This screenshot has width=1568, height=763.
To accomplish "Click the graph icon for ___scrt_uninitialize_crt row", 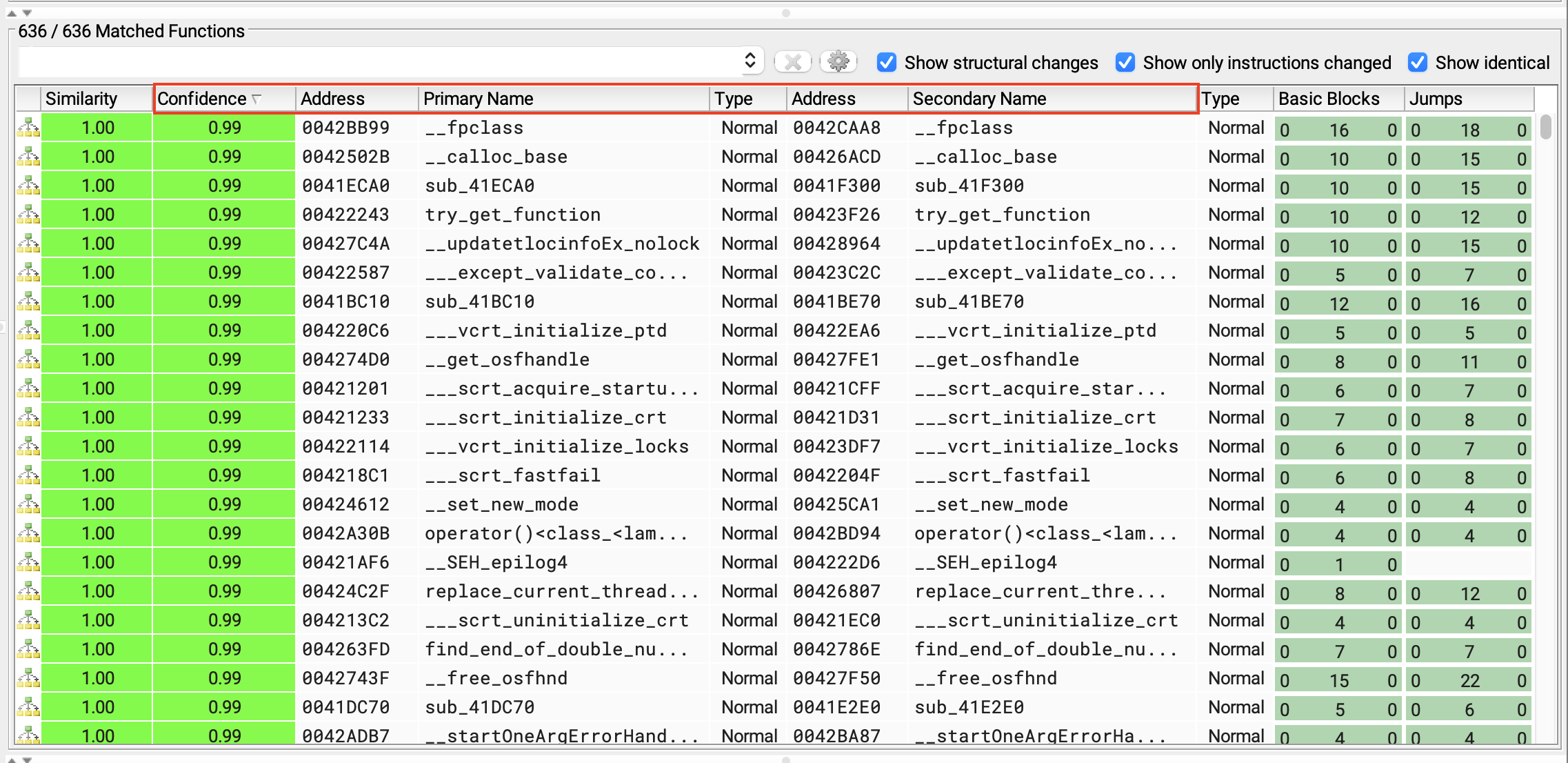I will pyautogui.click(x=28, y=620).
